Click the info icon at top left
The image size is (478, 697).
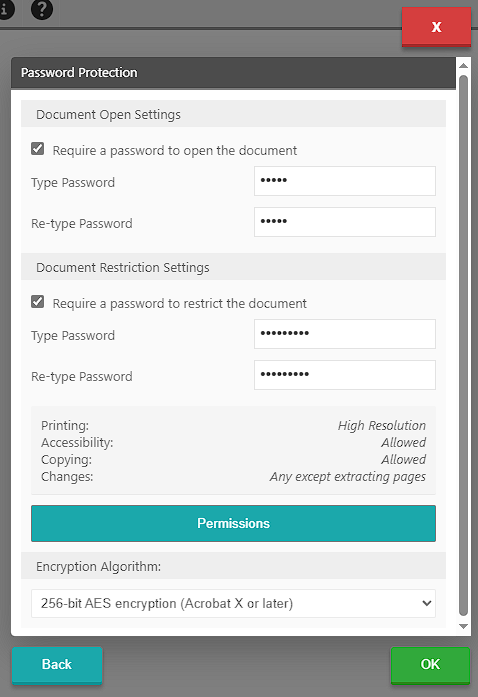pyautogui.click(x=6, y=9)
